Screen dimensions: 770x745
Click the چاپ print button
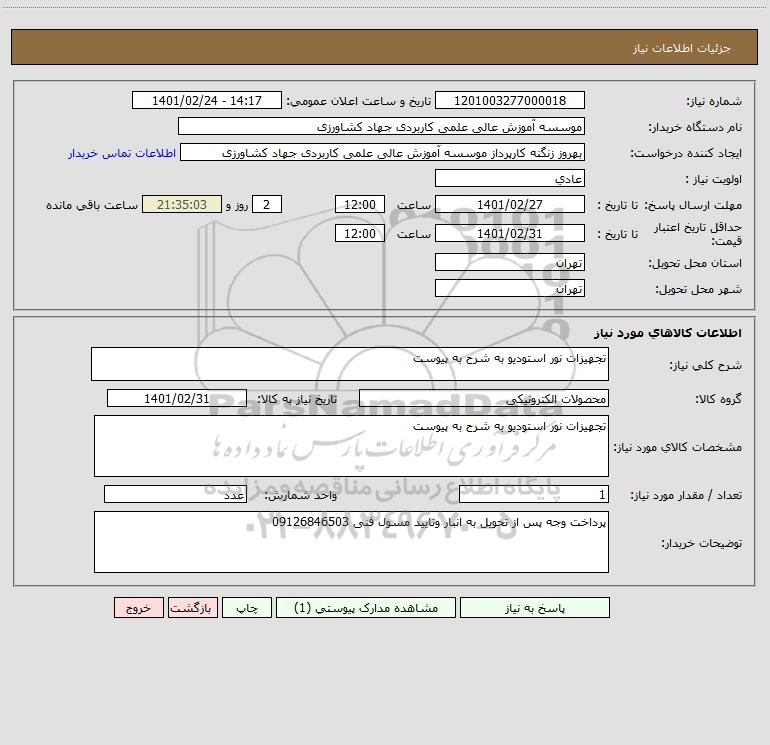click(247, 607)
